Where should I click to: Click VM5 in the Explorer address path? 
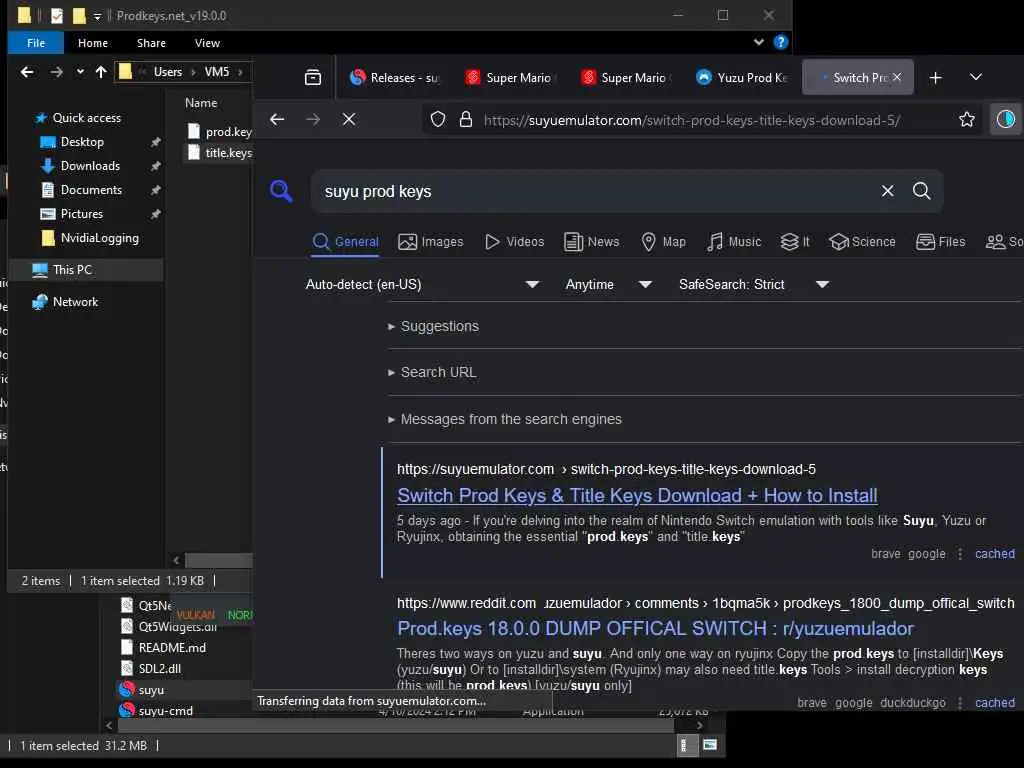(x=217, y=72)
